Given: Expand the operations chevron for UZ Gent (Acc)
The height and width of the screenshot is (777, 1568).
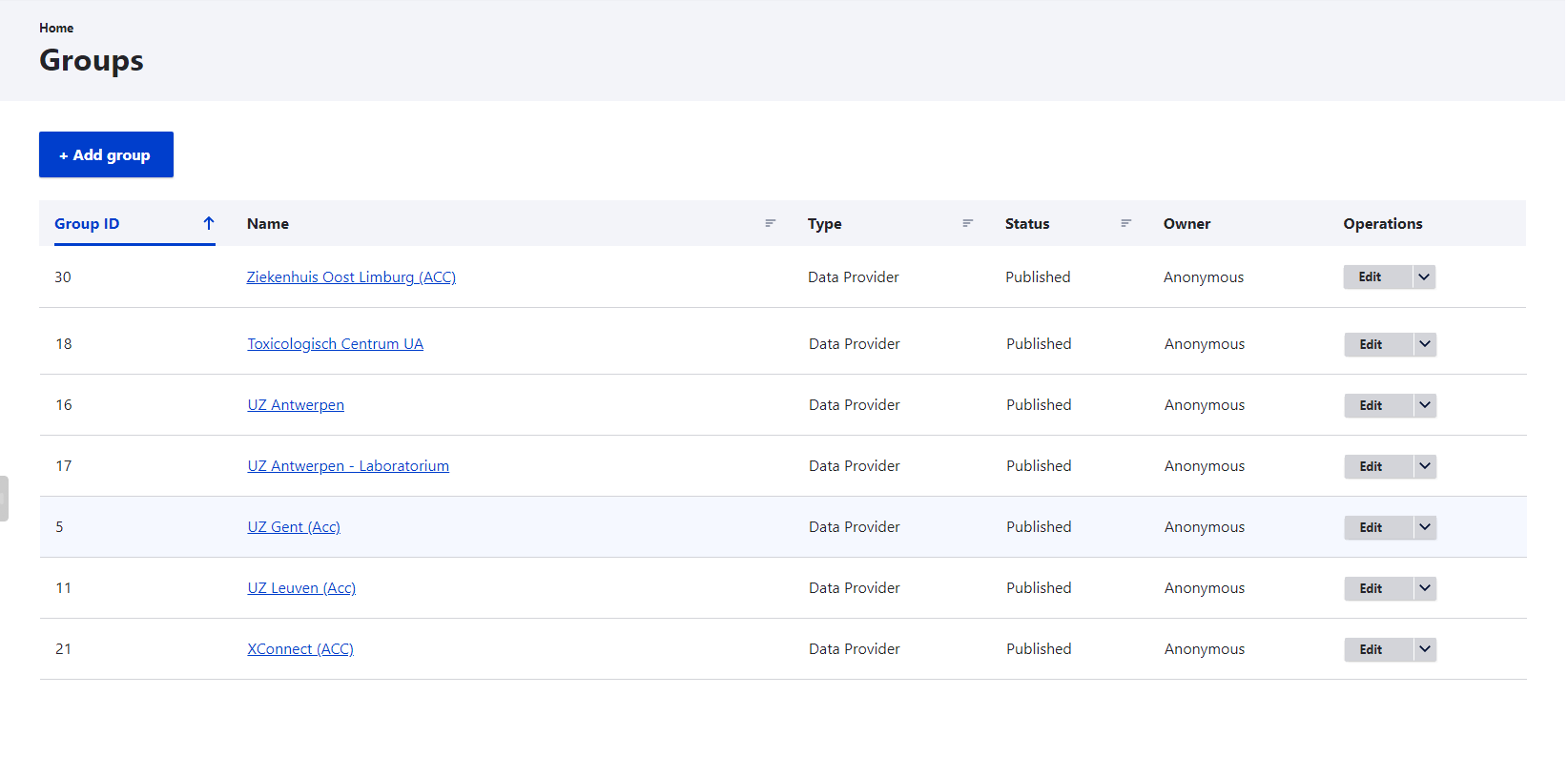Looking at the screenshot, I should click(1425, 527).
